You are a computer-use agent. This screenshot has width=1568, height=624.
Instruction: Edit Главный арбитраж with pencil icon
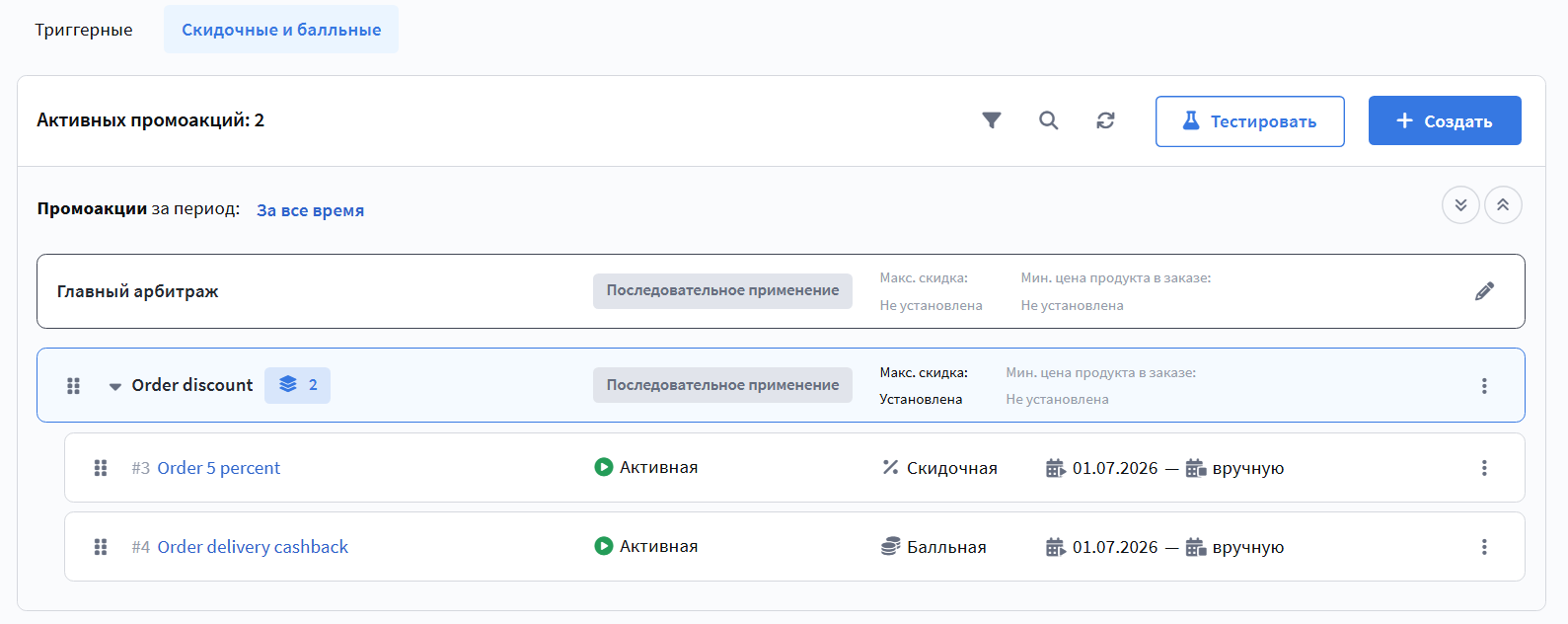tap(1484, 291)
